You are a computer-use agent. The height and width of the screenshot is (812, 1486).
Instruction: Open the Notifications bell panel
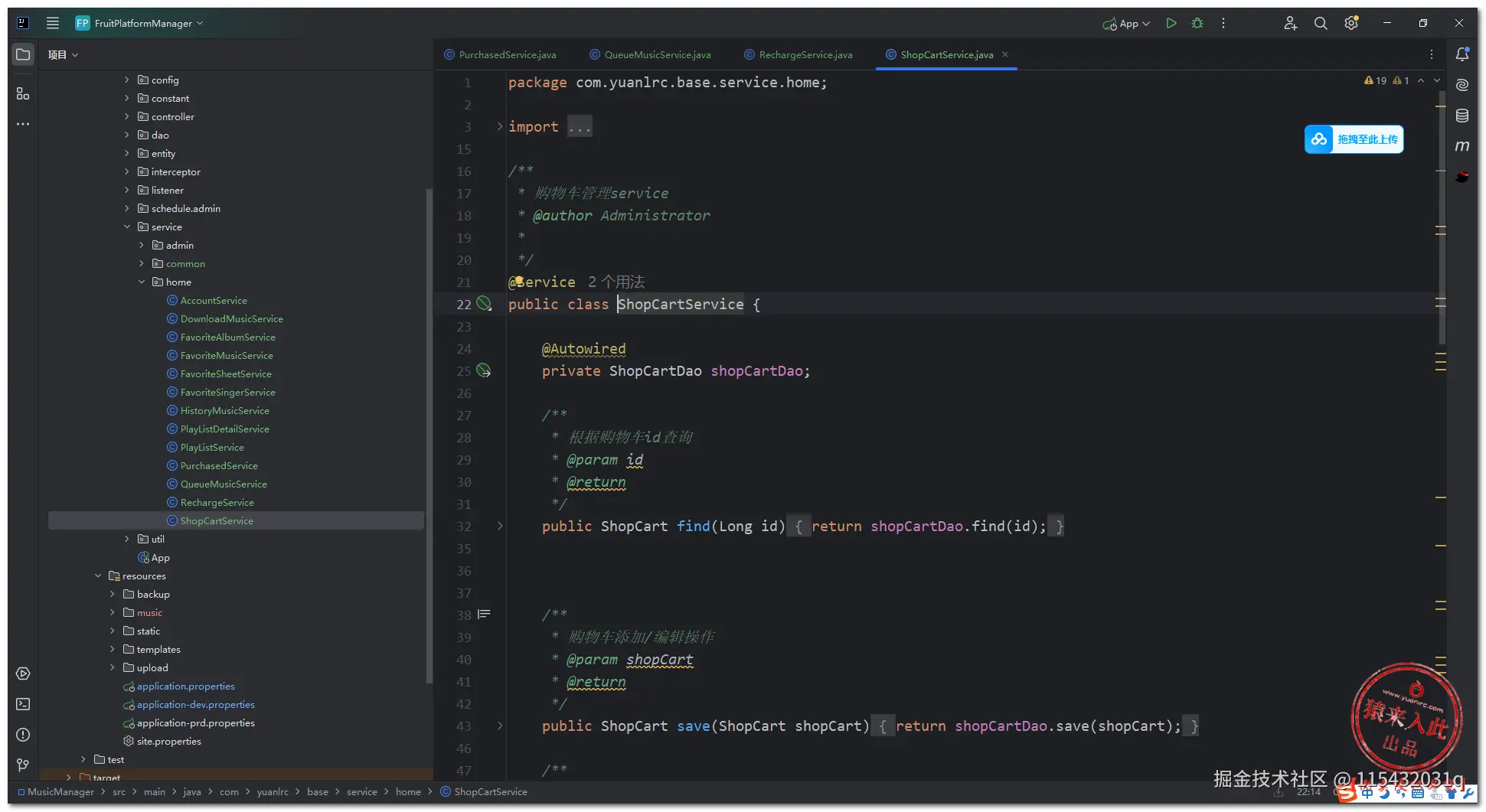(1462, 54)
